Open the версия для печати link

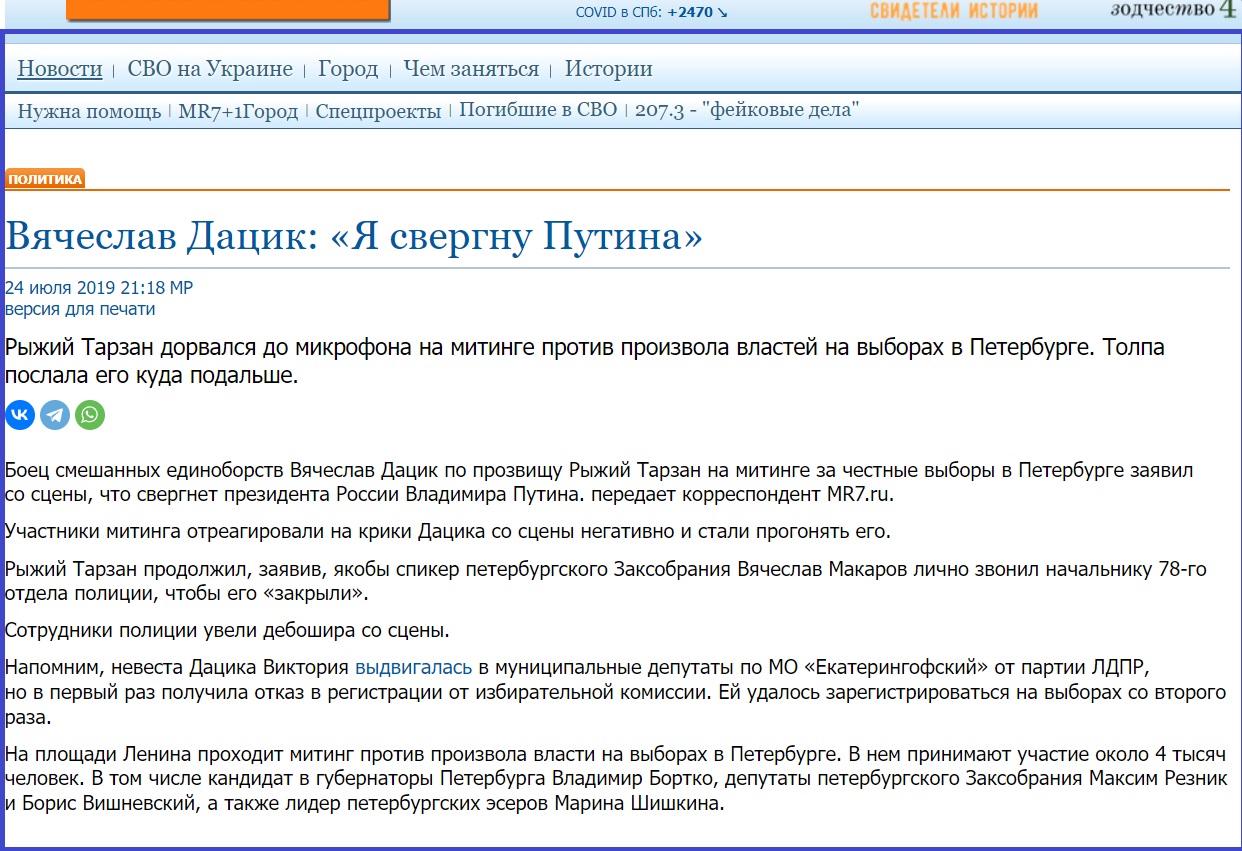coord(80,309)
